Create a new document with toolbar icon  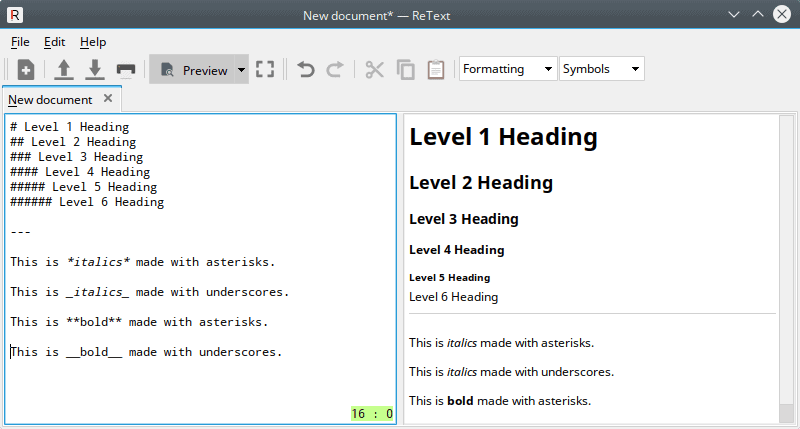(x=26, y=70)
